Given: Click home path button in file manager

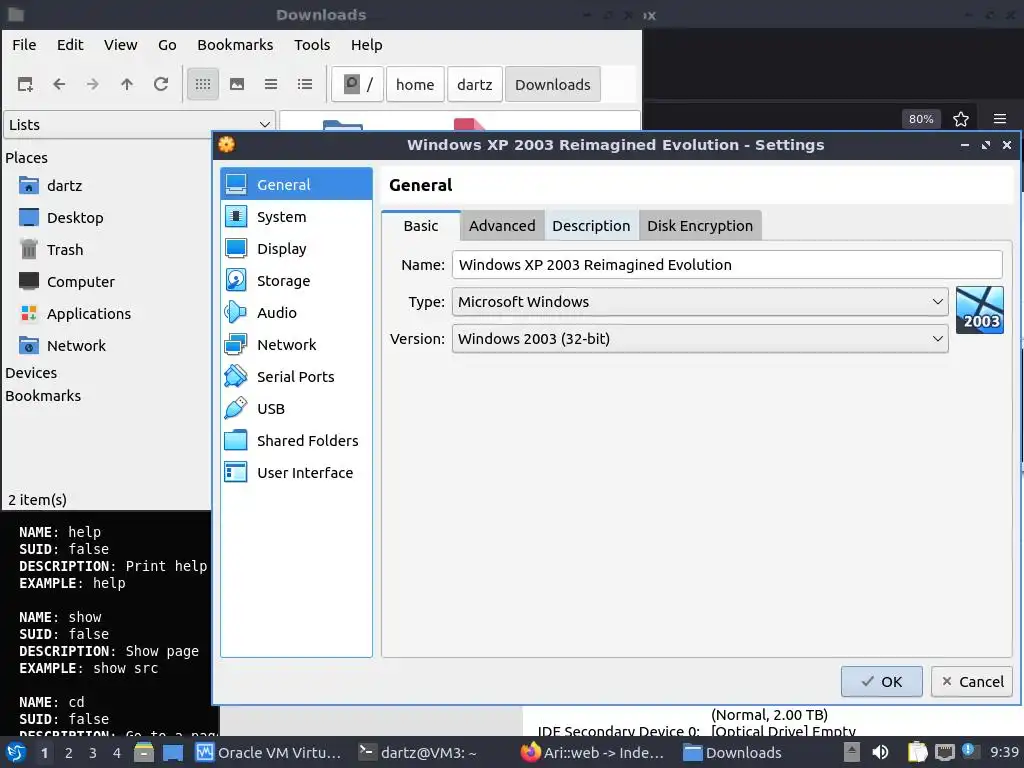Looking at the screenshot, I should tap(415, 84).
